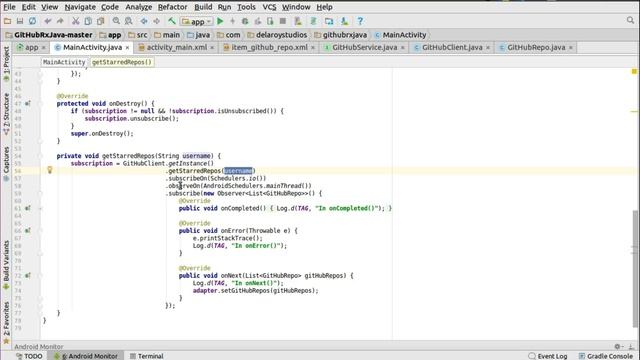Click the Synchronize toolbar icon

coord(32,21)
